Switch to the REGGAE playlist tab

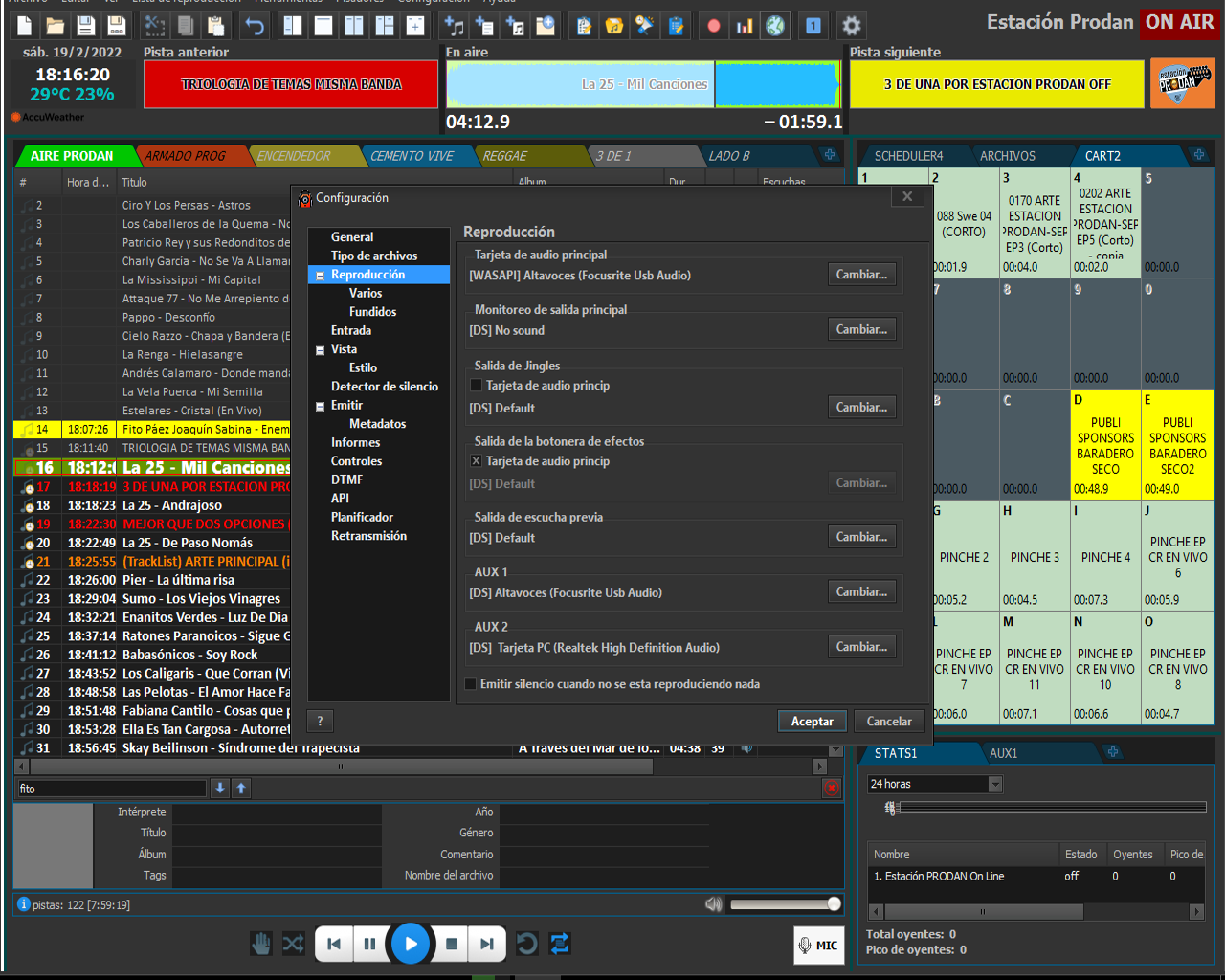pos(505,156)
